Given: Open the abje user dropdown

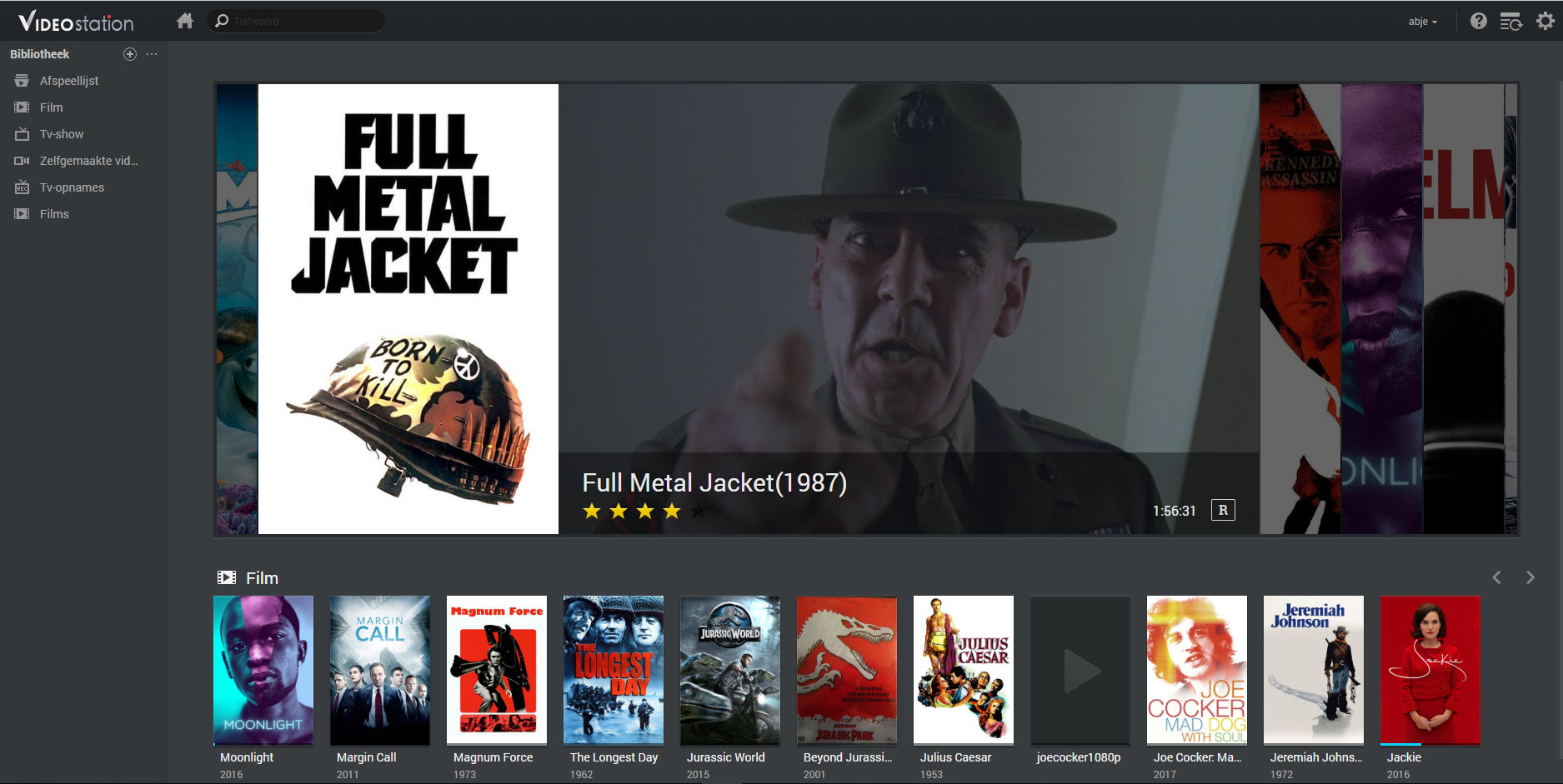Looking at the screenshot, I should tap(1423, 22).
